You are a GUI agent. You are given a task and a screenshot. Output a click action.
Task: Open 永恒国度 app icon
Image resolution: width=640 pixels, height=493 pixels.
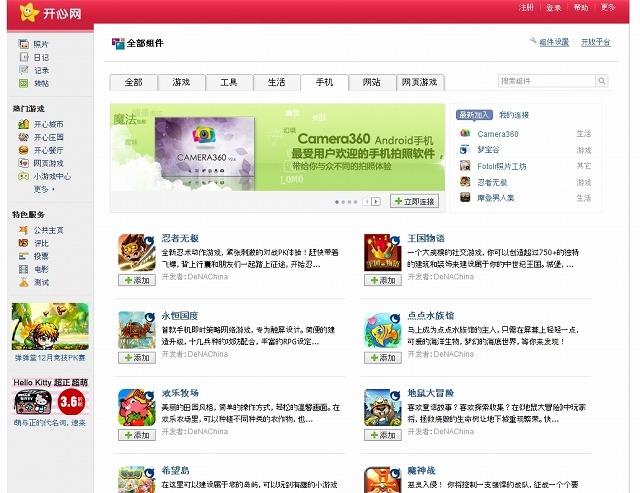pyautogui.click(x=137, y=330)
